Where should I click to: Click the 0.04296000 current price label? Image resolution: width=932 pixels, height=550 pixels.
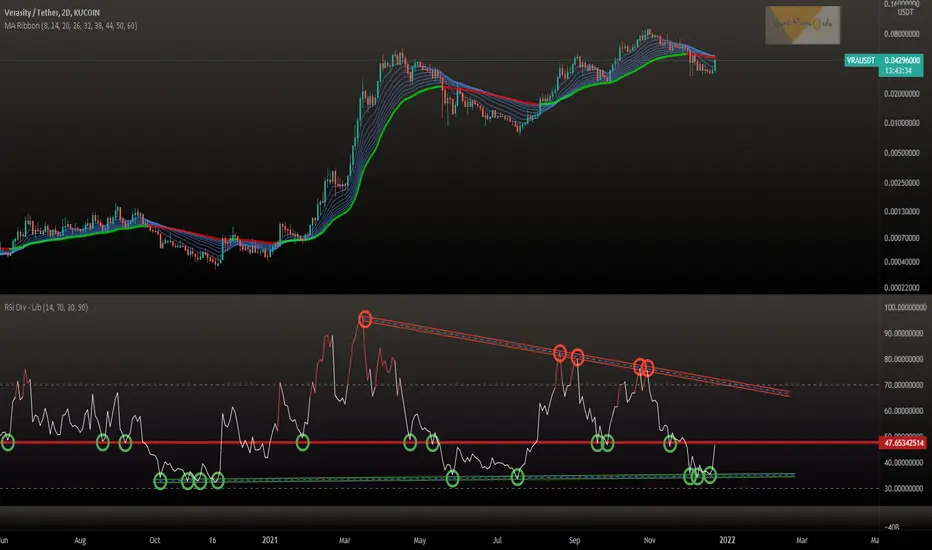[x=902, y=60]
